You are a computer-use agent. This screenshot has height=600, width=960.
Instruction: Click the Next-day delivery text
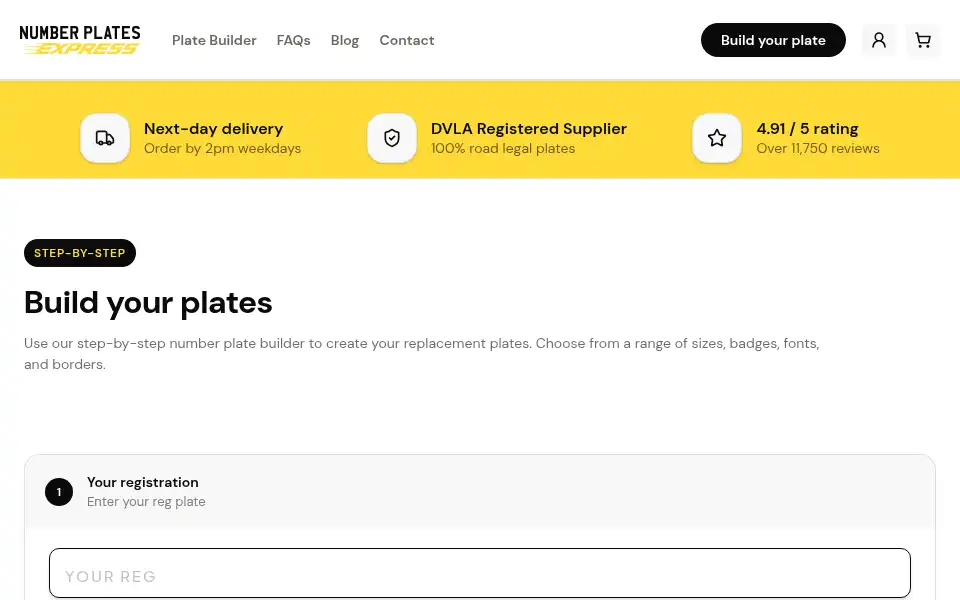tap(214, 129)
